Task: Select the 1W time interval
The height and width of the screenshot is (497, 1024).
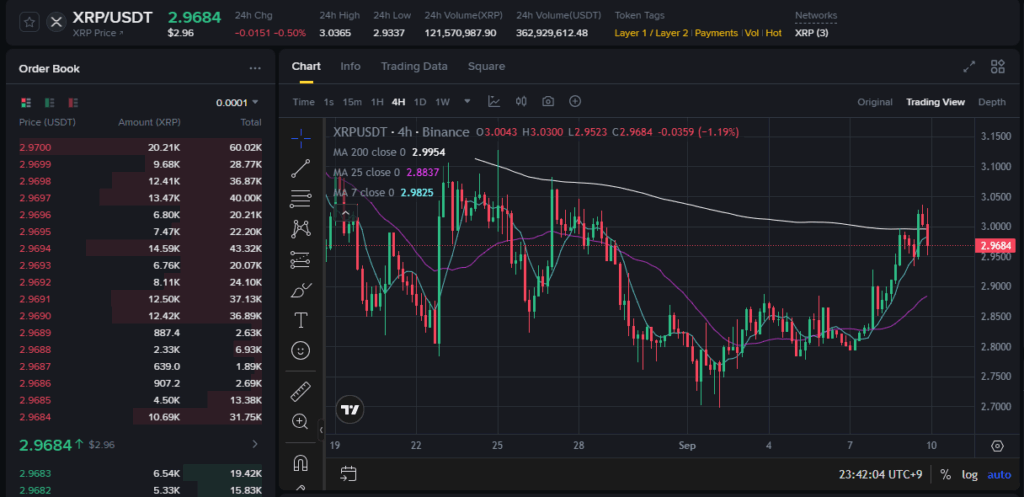Action: (442, 102)
